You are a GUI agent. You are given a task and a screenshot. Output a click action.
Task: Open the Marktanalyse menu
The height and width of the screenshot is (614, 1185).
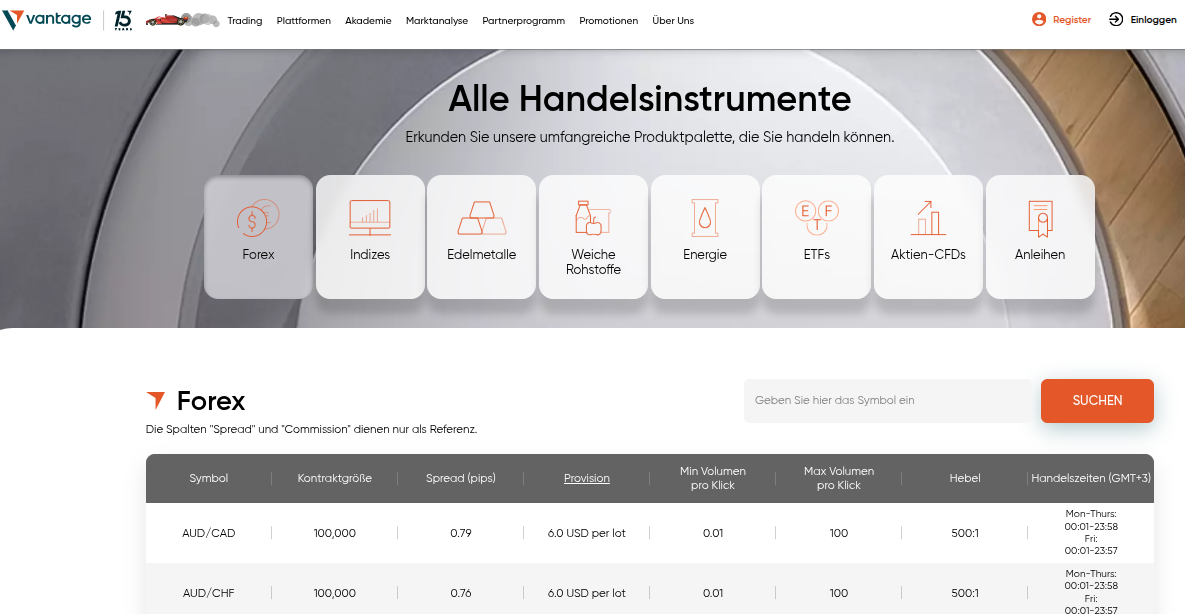click(x=437, y=20)
